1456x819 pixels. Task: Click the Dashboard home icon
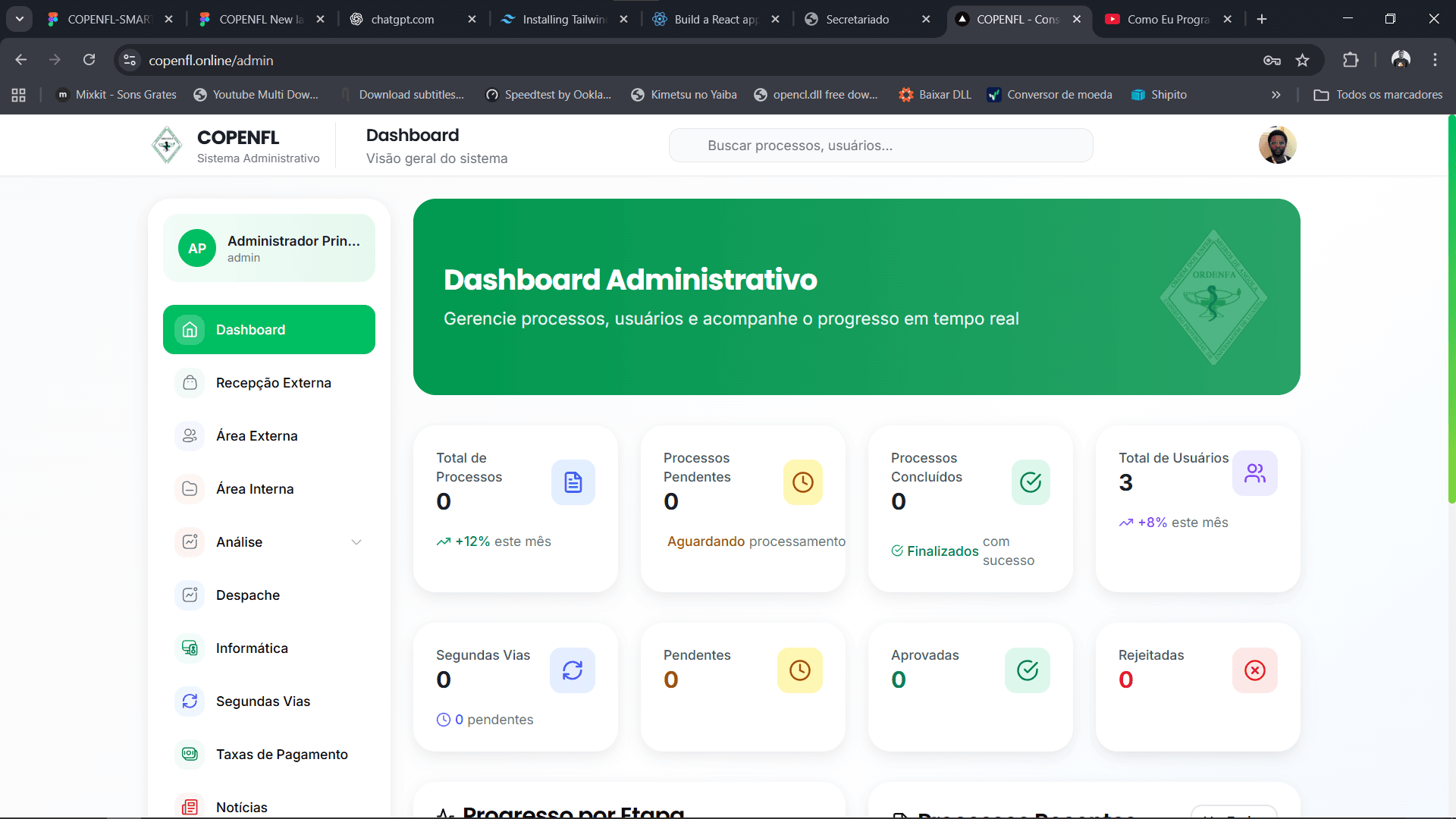tap(190, 330)
